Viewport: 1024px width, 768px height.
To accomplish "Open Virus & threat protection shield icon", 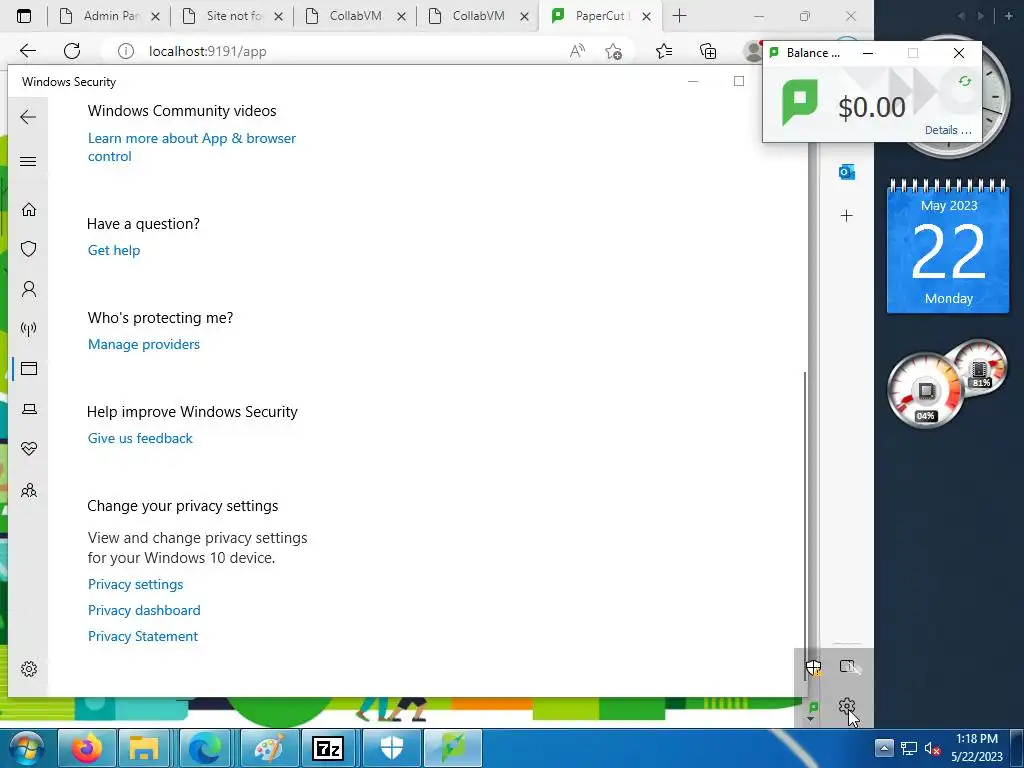I will (x=29, y=249).
